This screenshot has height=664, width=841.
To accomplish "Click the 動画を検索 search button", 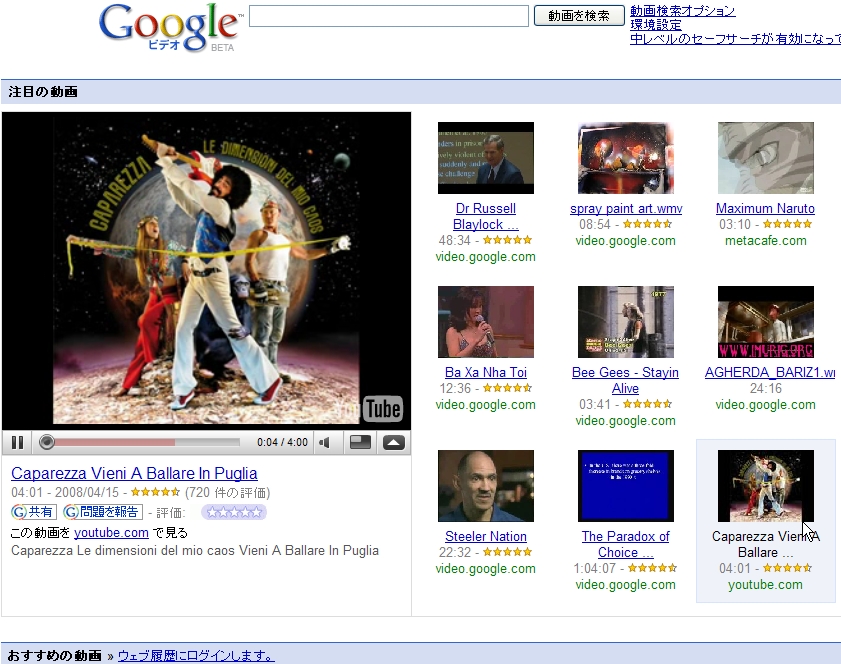I will (x=579, y=16).
